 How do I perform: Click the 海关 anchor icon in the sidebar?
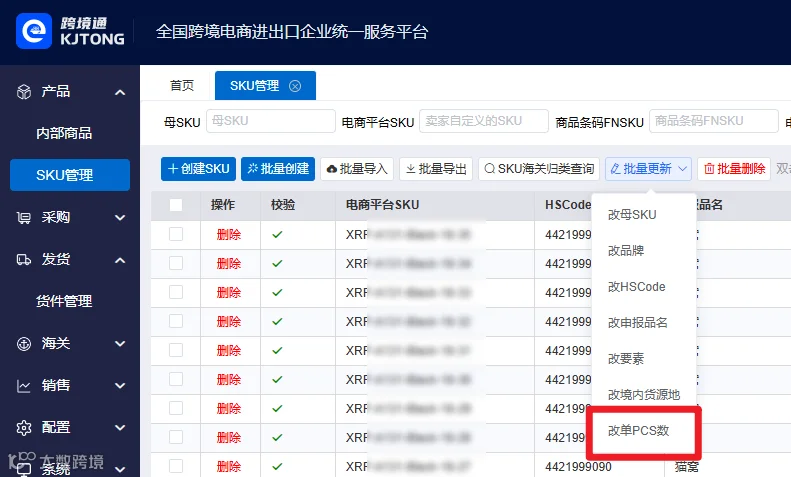click(x=24, y=344)
